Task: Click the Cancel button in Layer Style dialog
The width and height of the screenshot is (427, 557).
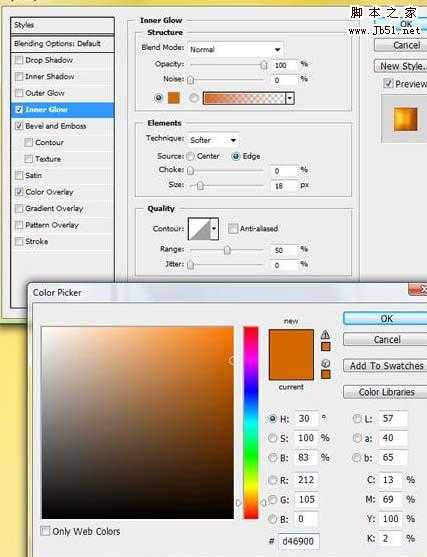Action: click(401, 45)
